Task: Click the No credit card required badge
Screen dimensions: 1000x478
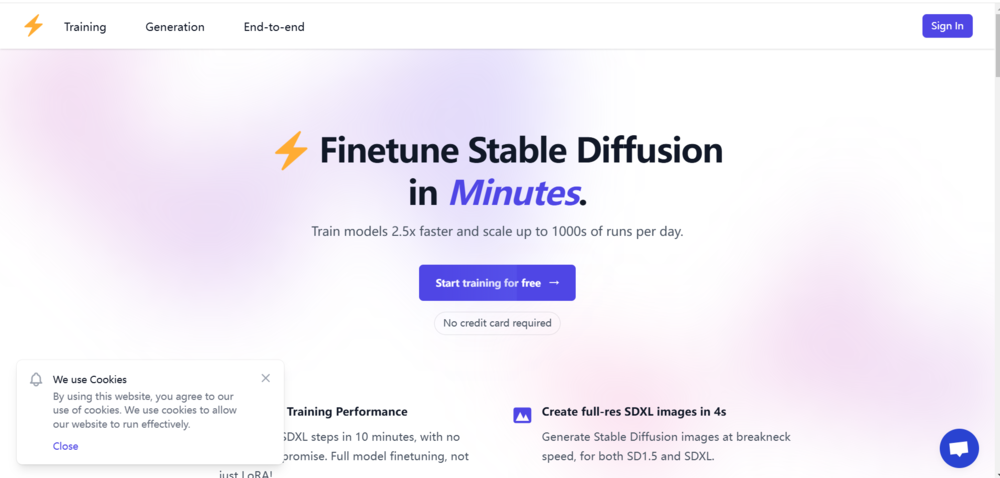Action: point(497,323)
